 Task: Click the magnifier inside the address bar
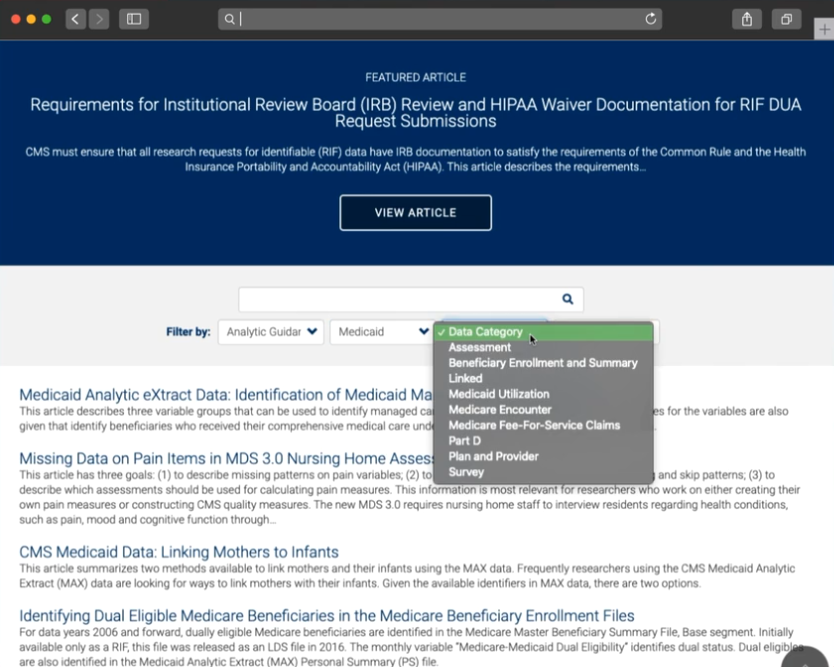click(231, 18)
